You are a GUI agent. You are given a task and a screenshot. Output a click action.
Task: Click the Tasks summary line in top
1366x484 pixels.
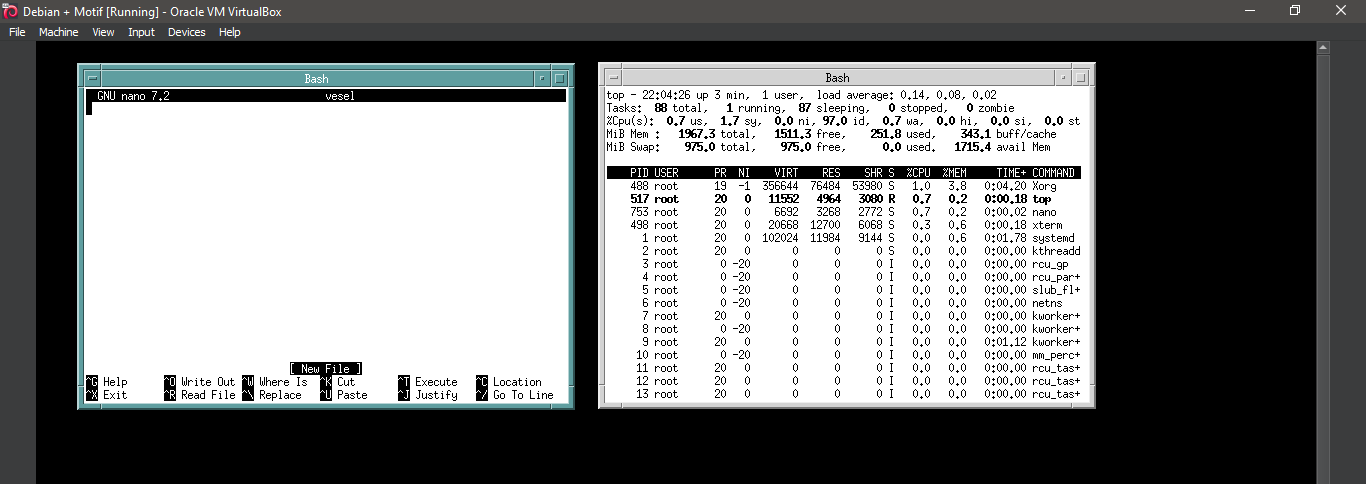[810, 108]
